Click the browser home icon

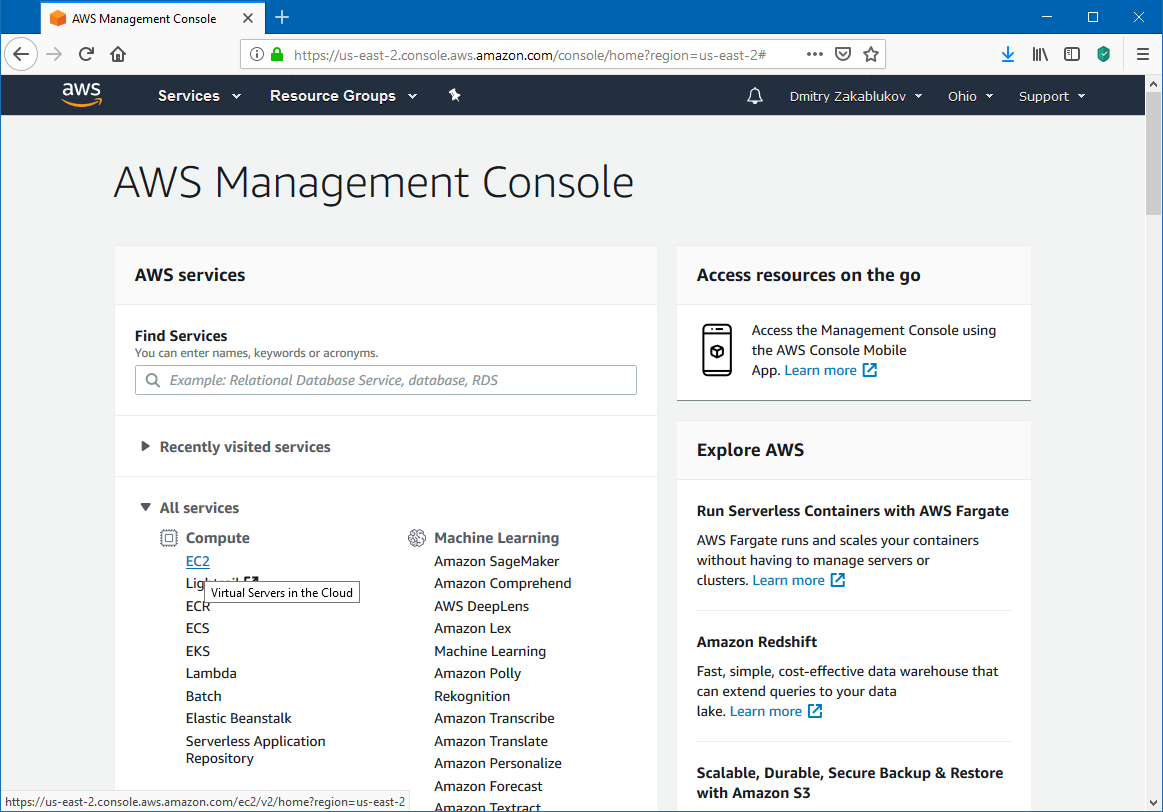point(118,54)
